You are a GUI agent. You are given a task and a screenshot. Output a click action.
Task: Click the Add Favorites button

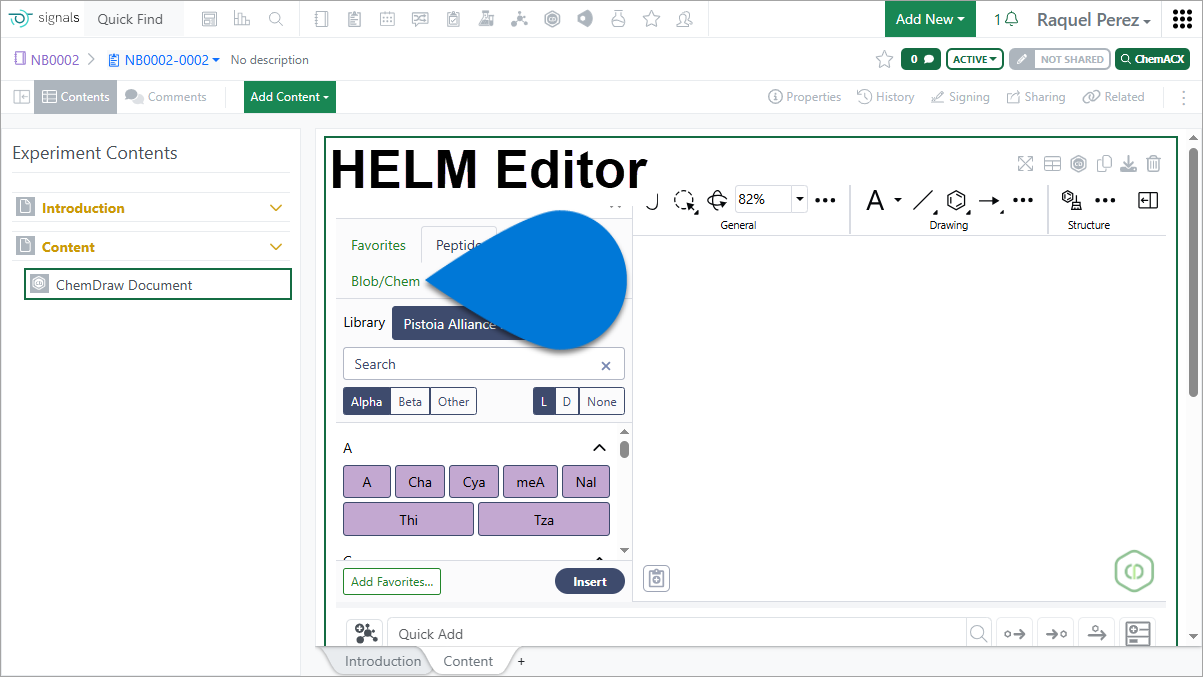pos(392,581)
